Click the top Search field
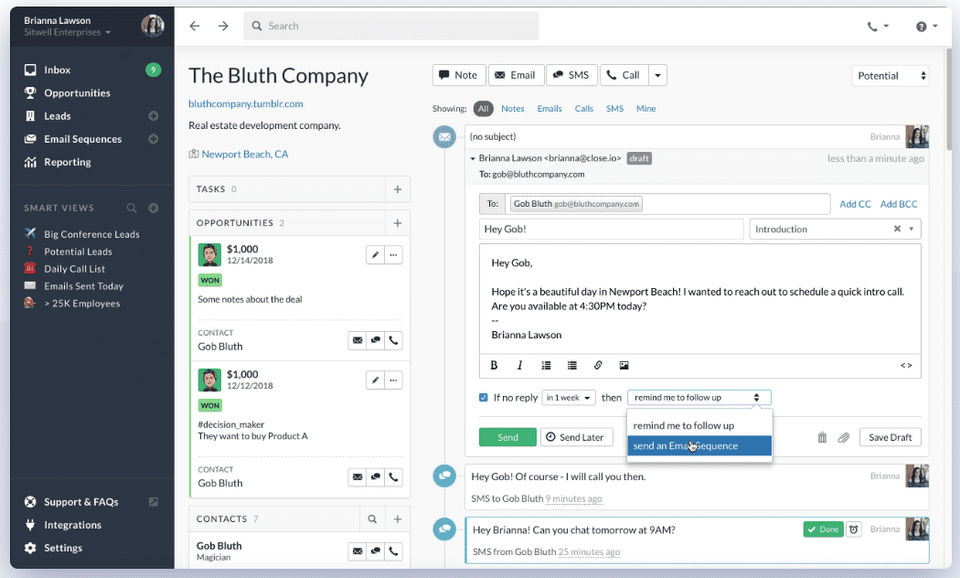Viewport: 960px width, 578px height. [x=391, y=26]
